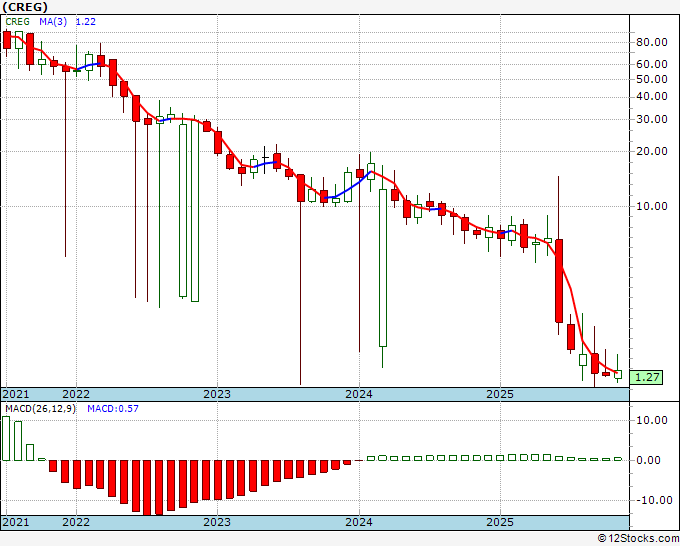This screenshot has height=546, width=680.
Task: Click the MA value 1.22 in legend
Action: 85,22
